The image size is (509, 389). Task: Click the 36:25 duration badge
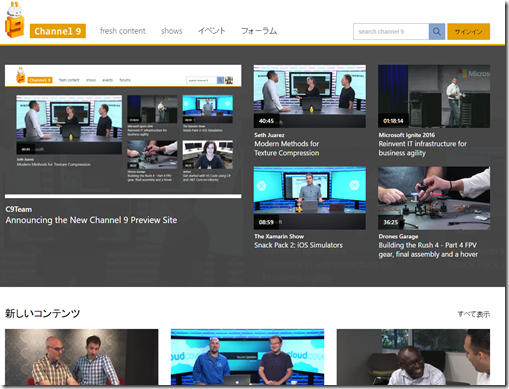coord(390,222)
